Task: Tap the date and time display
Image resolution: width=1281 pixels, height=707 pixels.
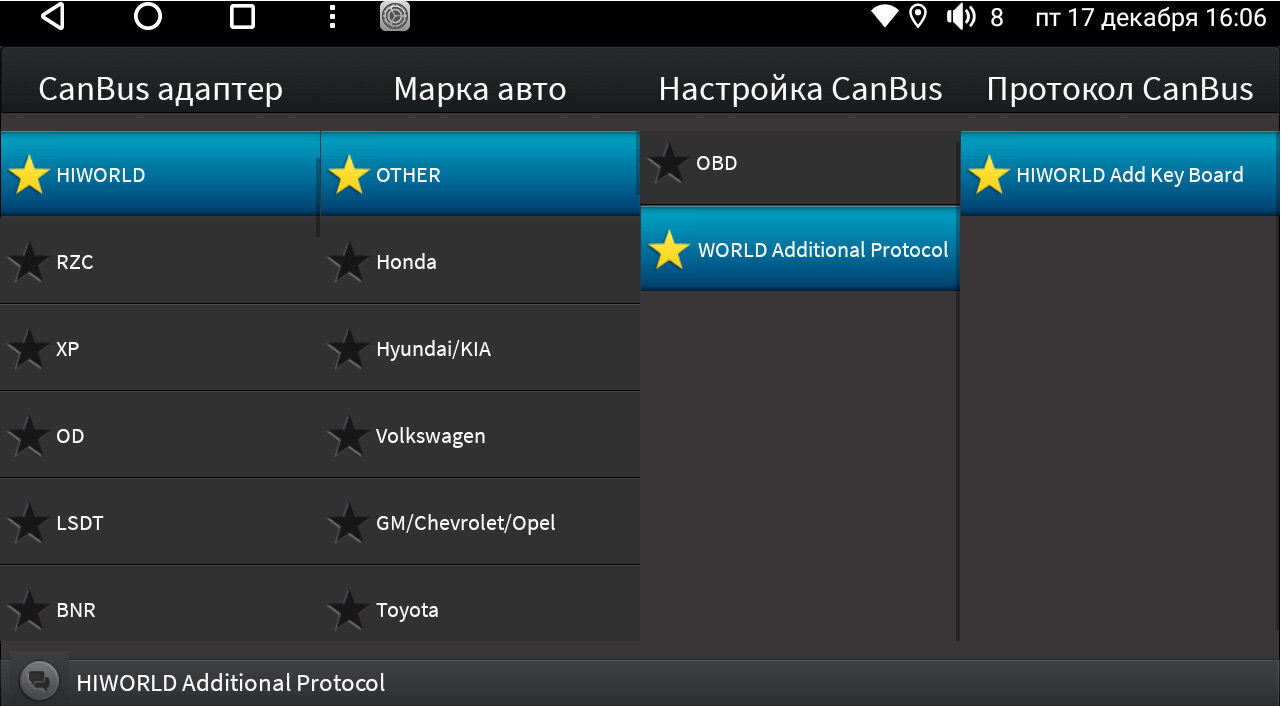Action: 1151,17
